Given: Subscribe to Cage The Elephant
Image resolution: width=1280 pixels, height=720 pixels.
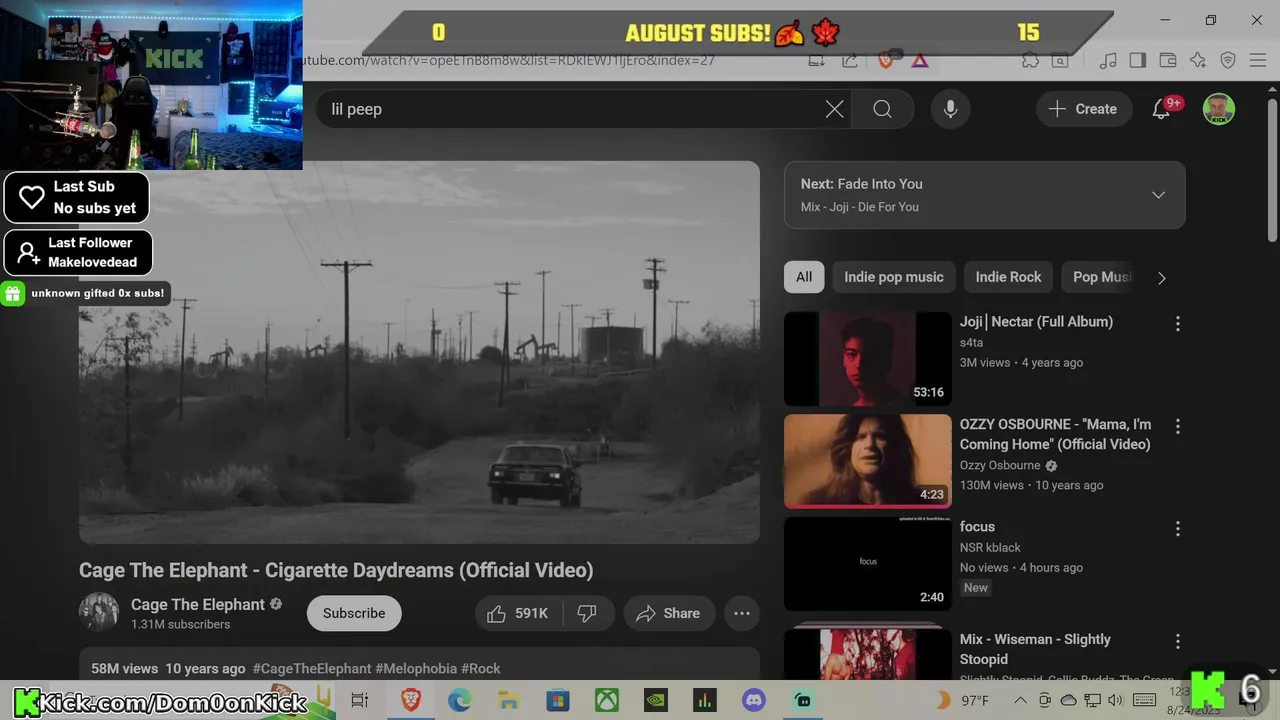Looking at the screenshot, I should [354, 613].
